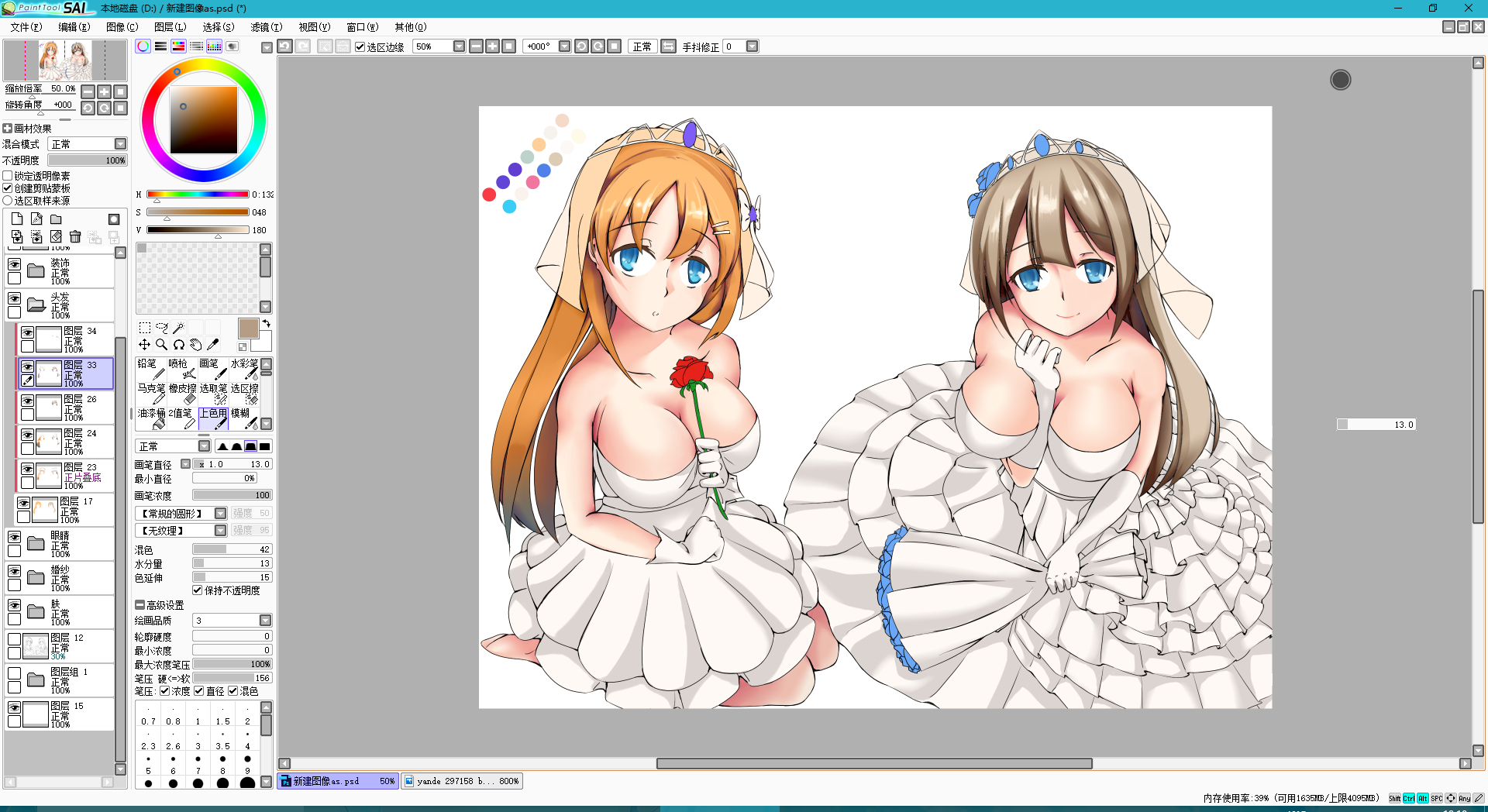
Task: Select the 油漆桶 bucket fill tool
Action: pyautogui.click(x=151, y=419)
